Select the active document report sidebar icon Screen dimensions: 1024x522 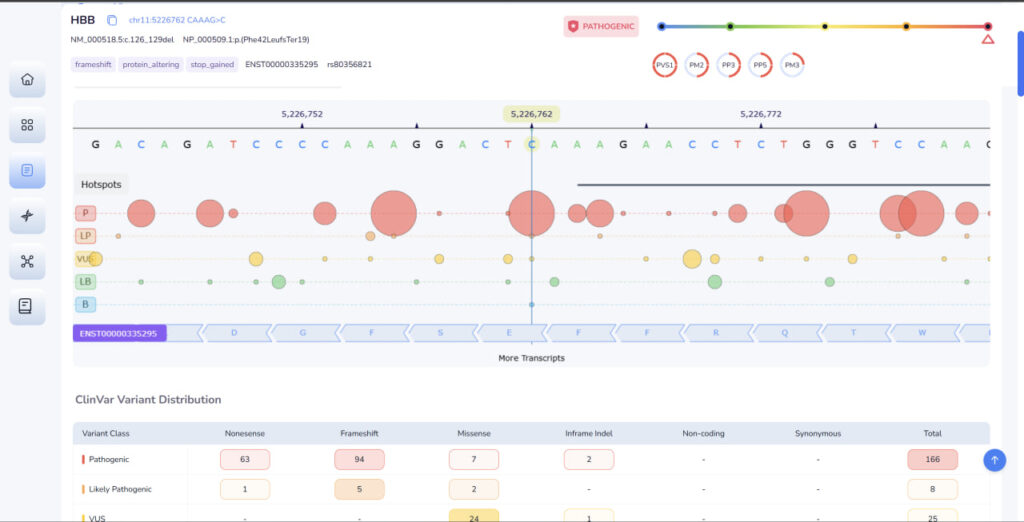tap(27, 171)
